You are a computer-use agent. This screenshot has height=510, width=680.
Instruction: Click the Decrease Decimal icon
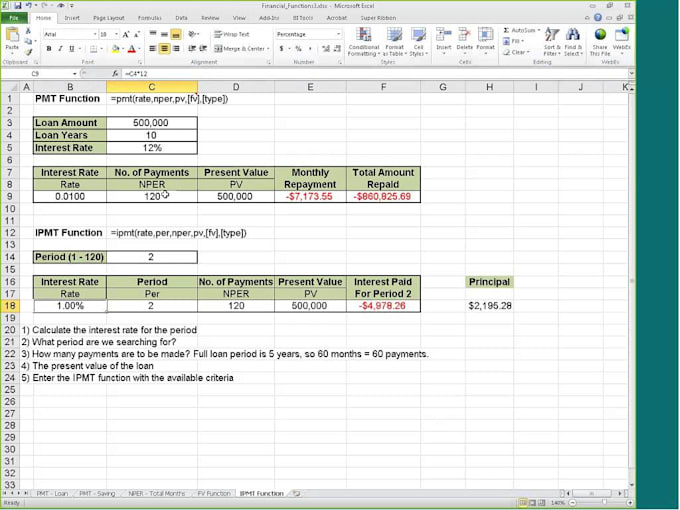pos(337,49)
